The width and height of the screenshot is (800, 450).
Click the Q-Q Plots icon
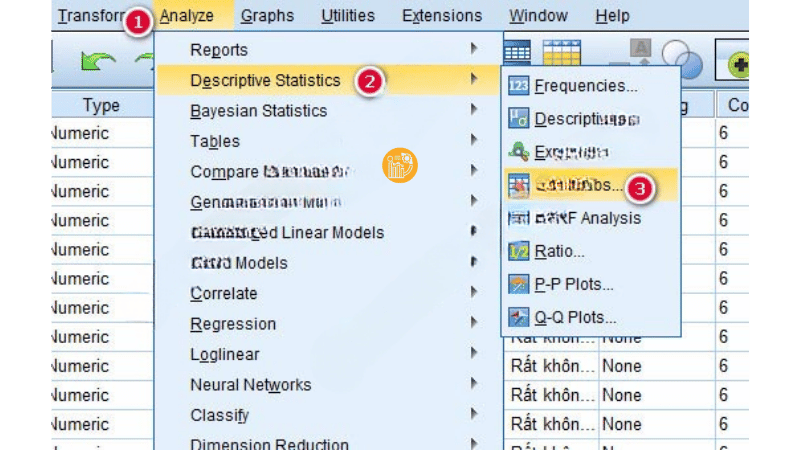pyautogui.click(x=518, y=317)
